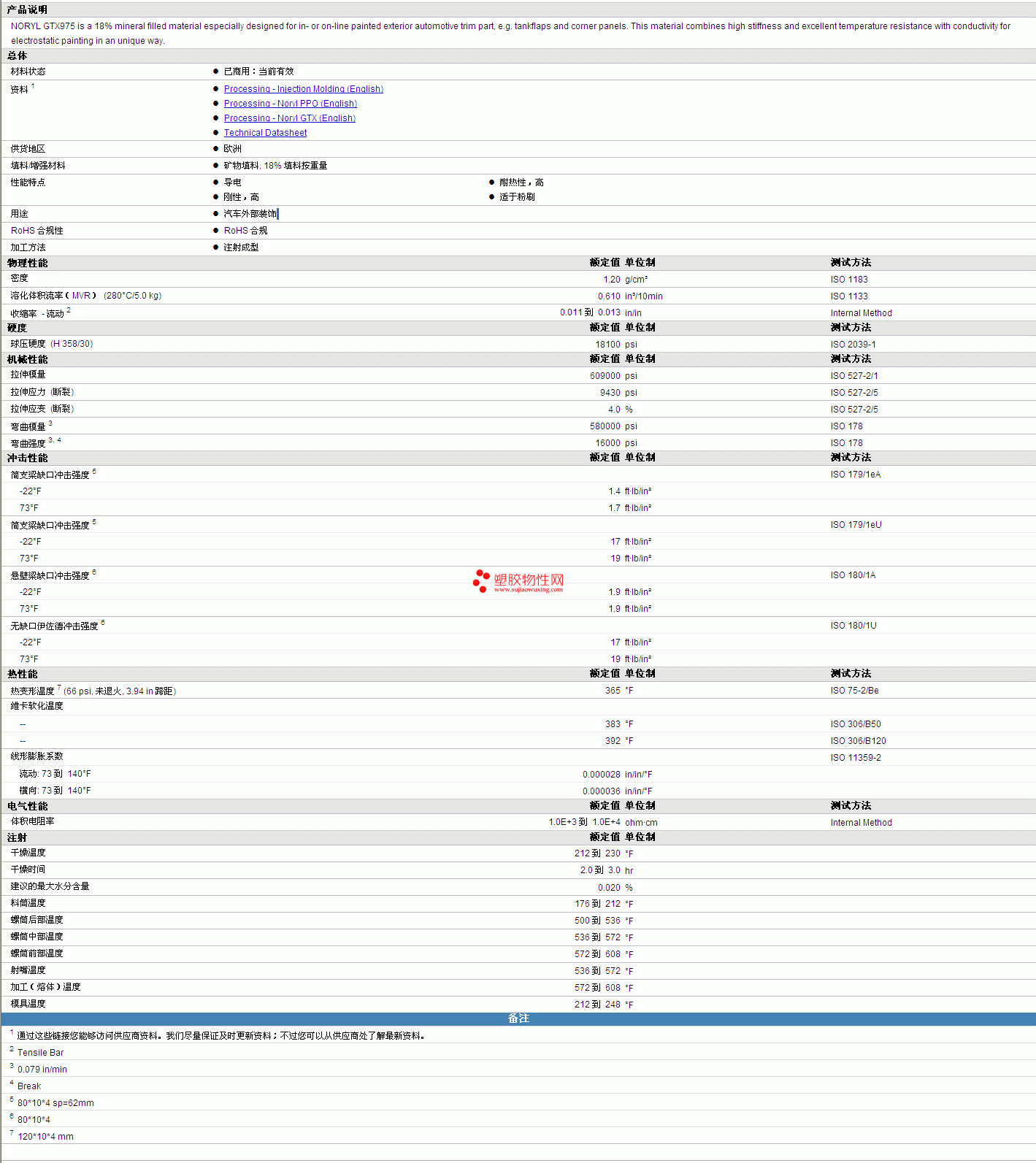
Task: Select the ISO 1183 test method
Action: tap(849, 280)
